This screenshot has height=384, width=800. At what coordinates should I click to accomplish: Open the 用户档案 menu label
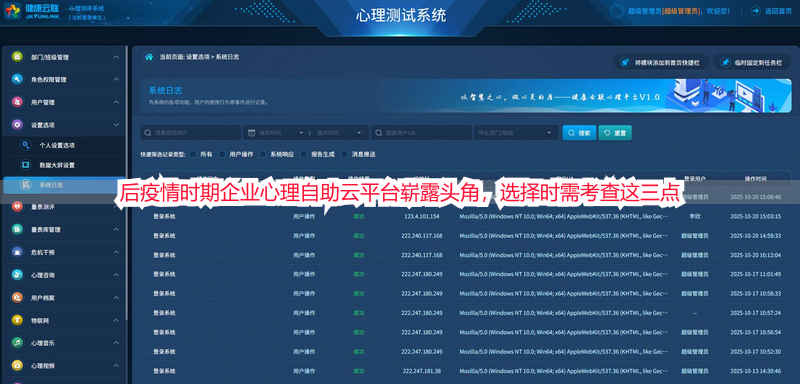[43, 298]
